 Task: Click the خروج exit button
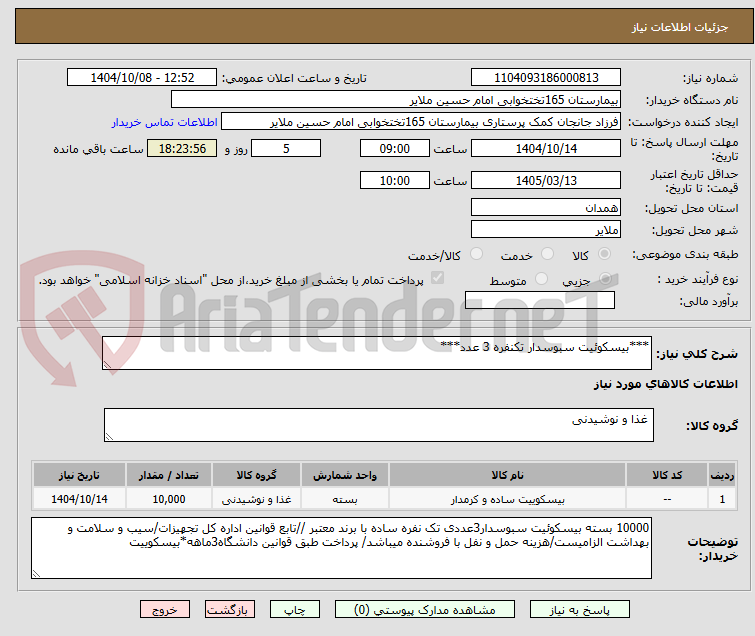[165, 610]
